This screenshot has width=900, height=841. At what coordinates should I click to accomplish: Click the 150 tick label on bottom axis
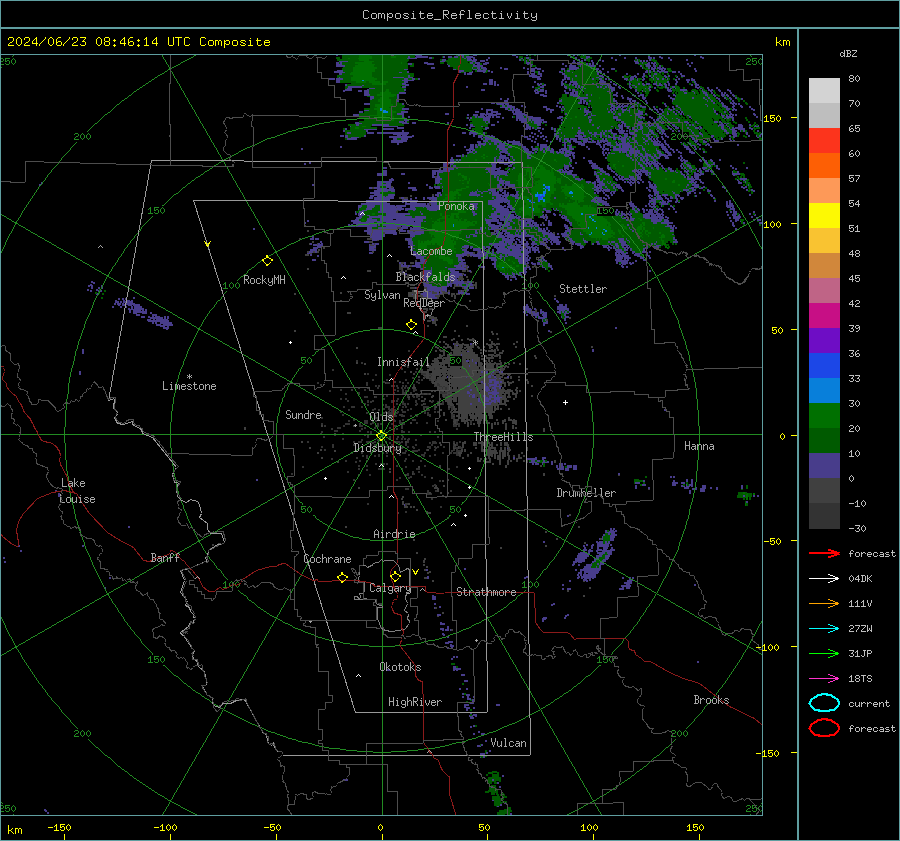695,827
